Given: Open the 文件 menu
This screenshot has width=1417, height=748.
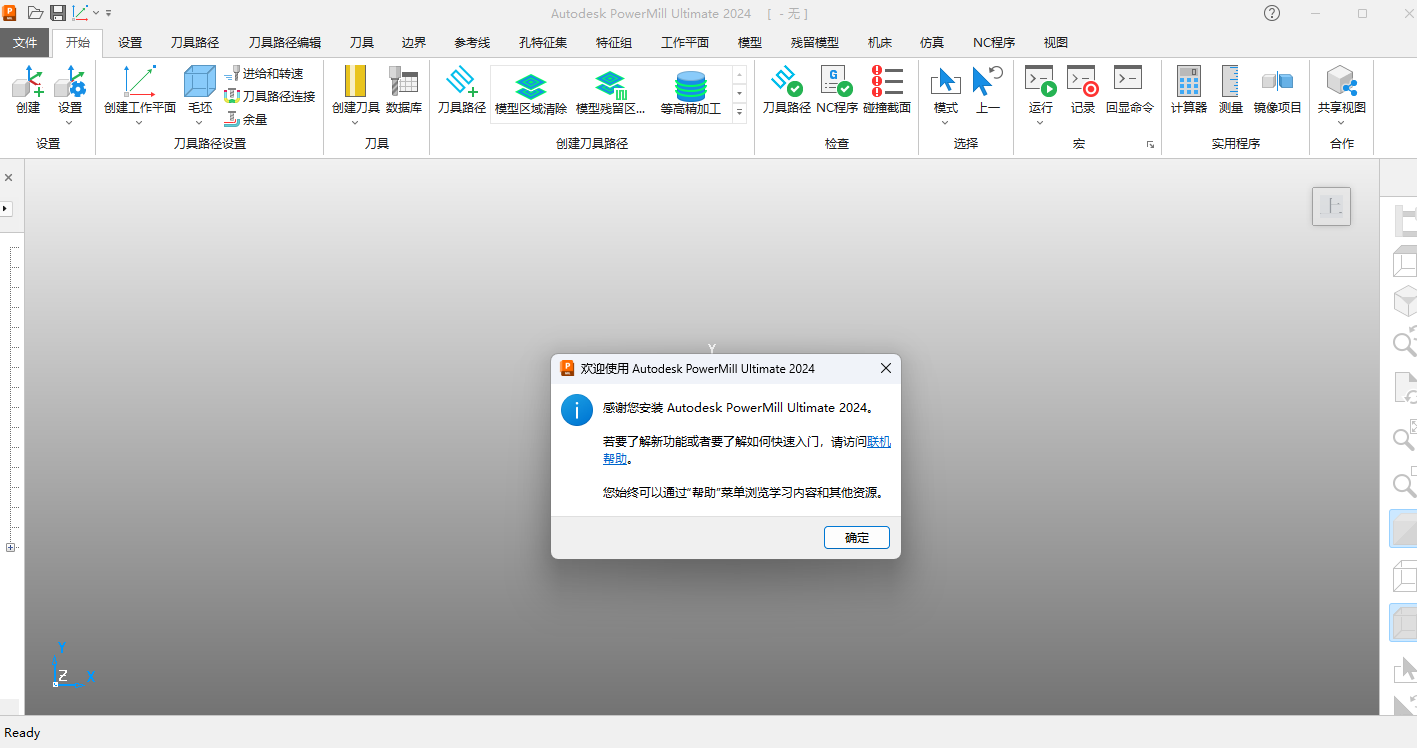Looking at the screenshot, I should coord(25,42).
